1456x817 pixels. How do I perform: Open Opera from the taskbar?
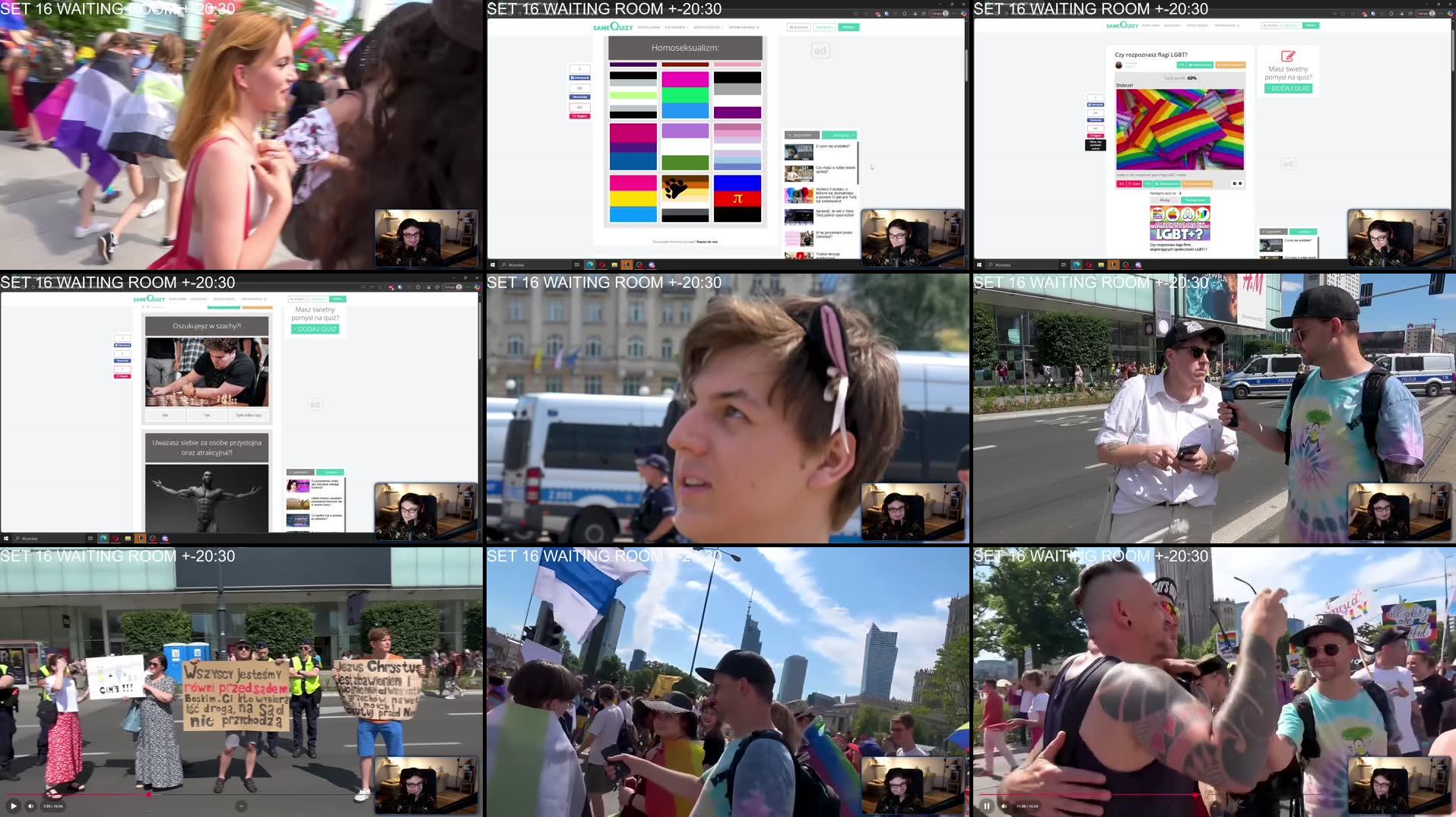click(116, 538)
